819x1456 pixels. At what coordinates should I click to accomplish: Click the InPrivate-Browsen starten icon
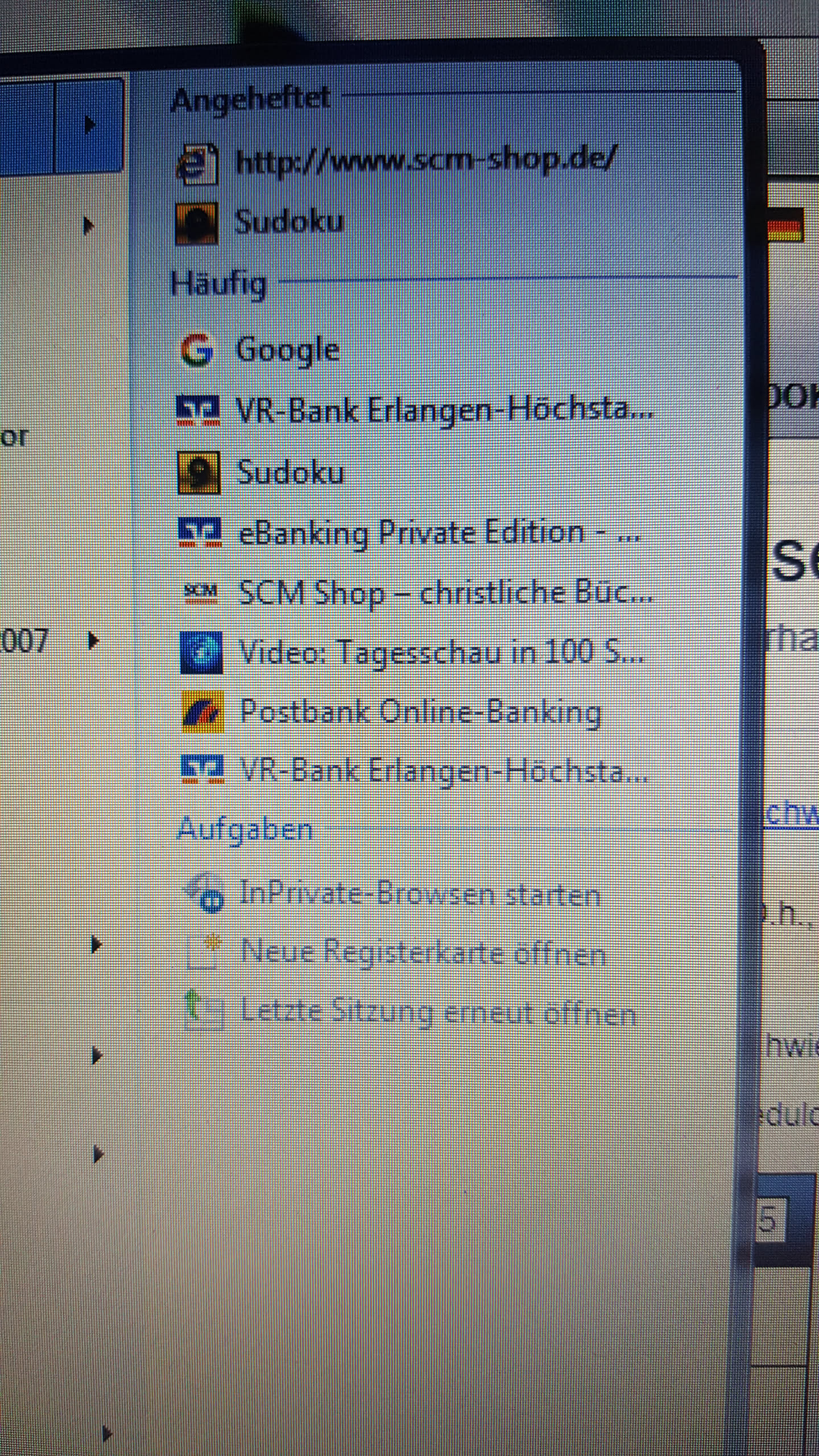[204, 894]
